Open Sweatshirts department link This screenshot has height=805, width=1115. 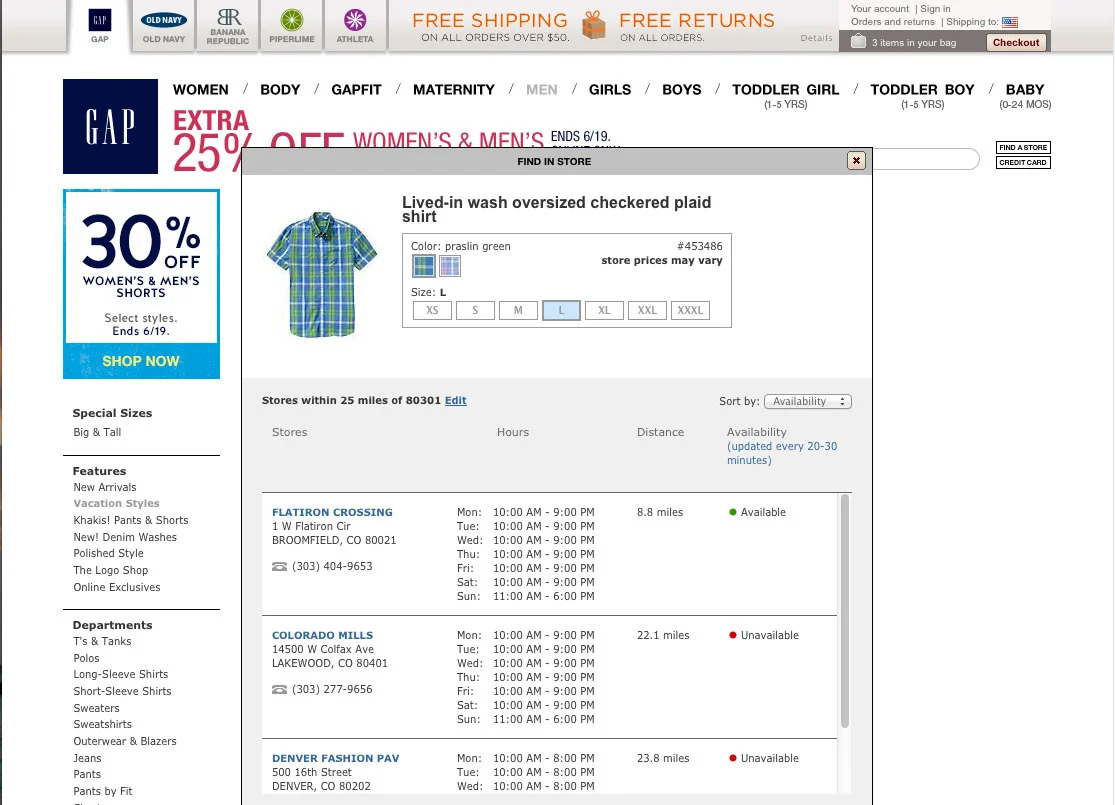(x=102, y=724)
